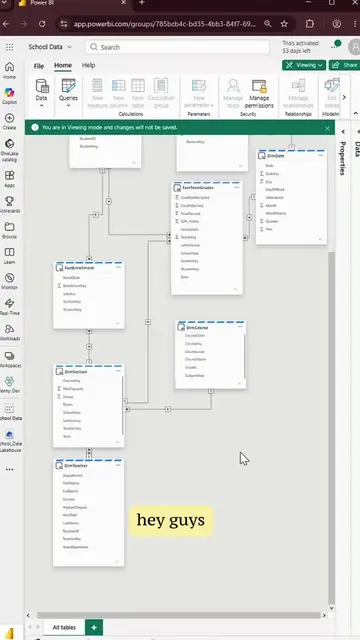Screen dimensions: 360x640
Task: Collapse the DimTeacher table card
Action: [118, 562]
